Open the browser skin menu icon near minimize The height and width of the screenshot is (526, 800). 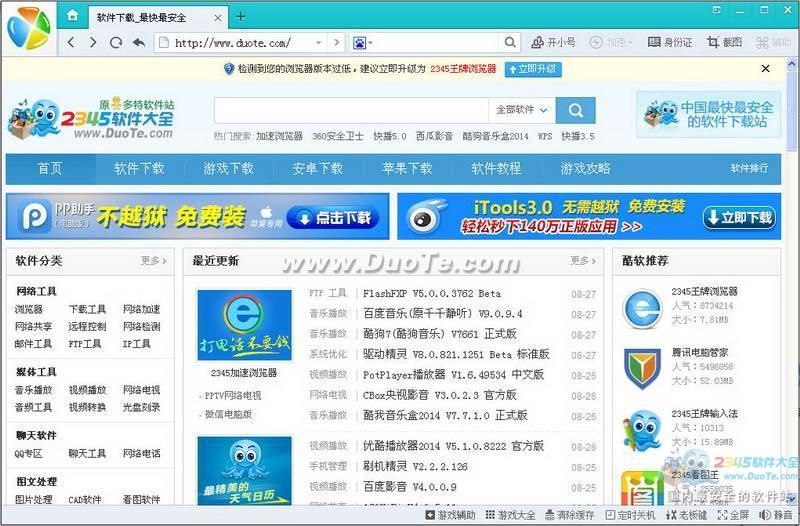[x=716, y=10]
